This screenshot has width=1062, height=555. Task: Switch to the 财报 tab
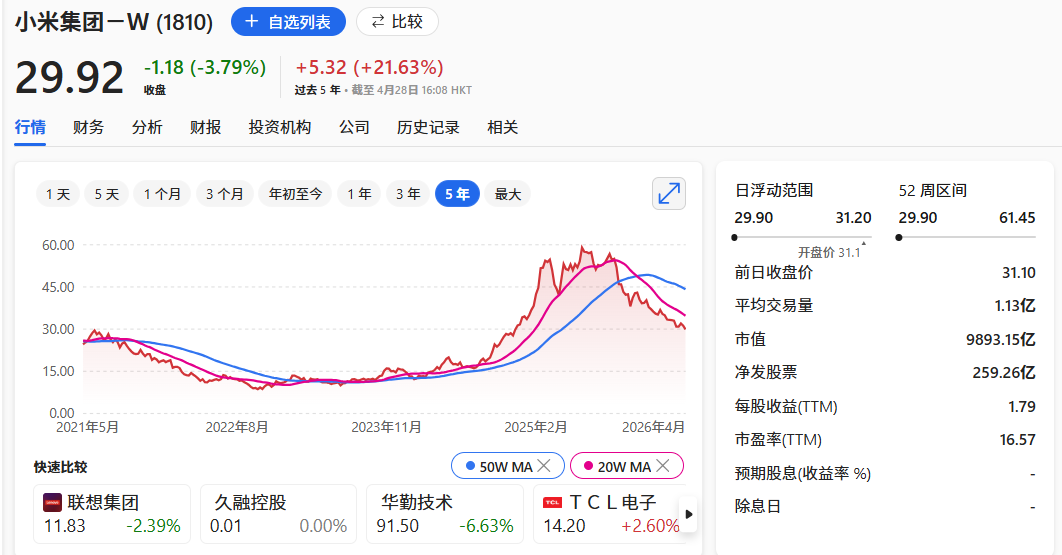(x=205, y=127)
